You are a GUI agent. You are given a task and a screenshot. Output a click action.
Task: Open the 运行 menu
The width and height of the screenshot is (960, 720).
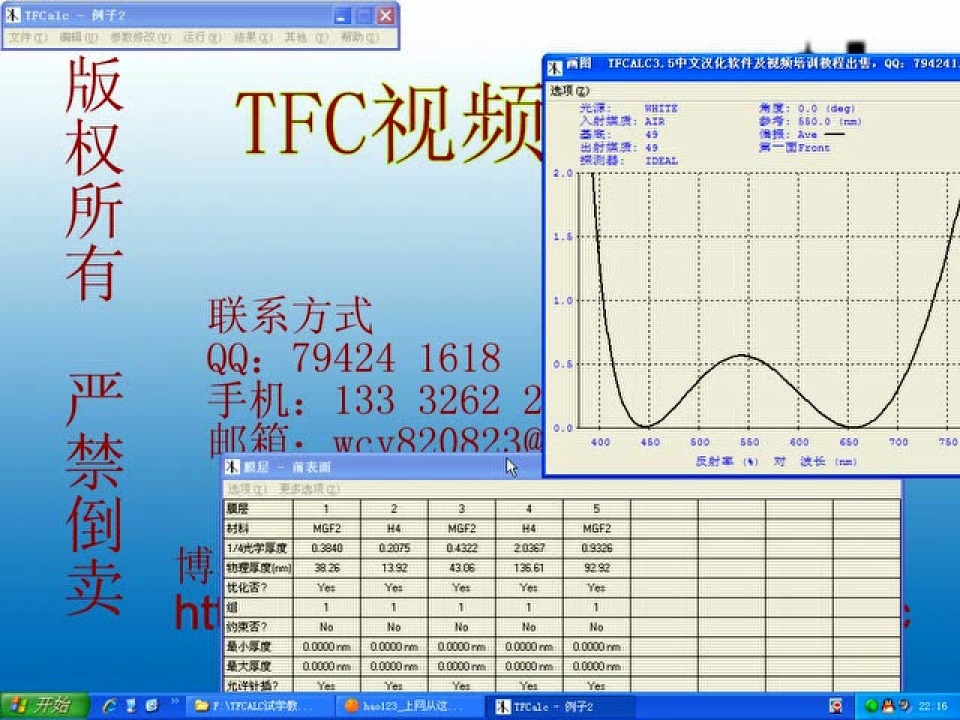pyautogui.click(x=203, y=37)
